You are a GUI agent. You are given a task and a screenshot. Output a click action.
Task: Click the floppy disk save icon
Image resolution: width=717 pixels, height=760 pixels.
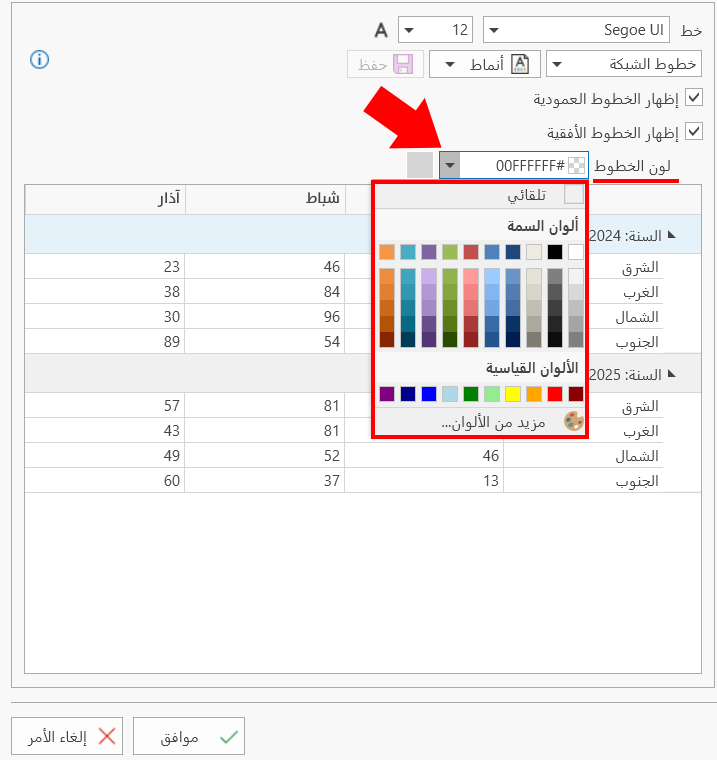click(x=403, y=64)
